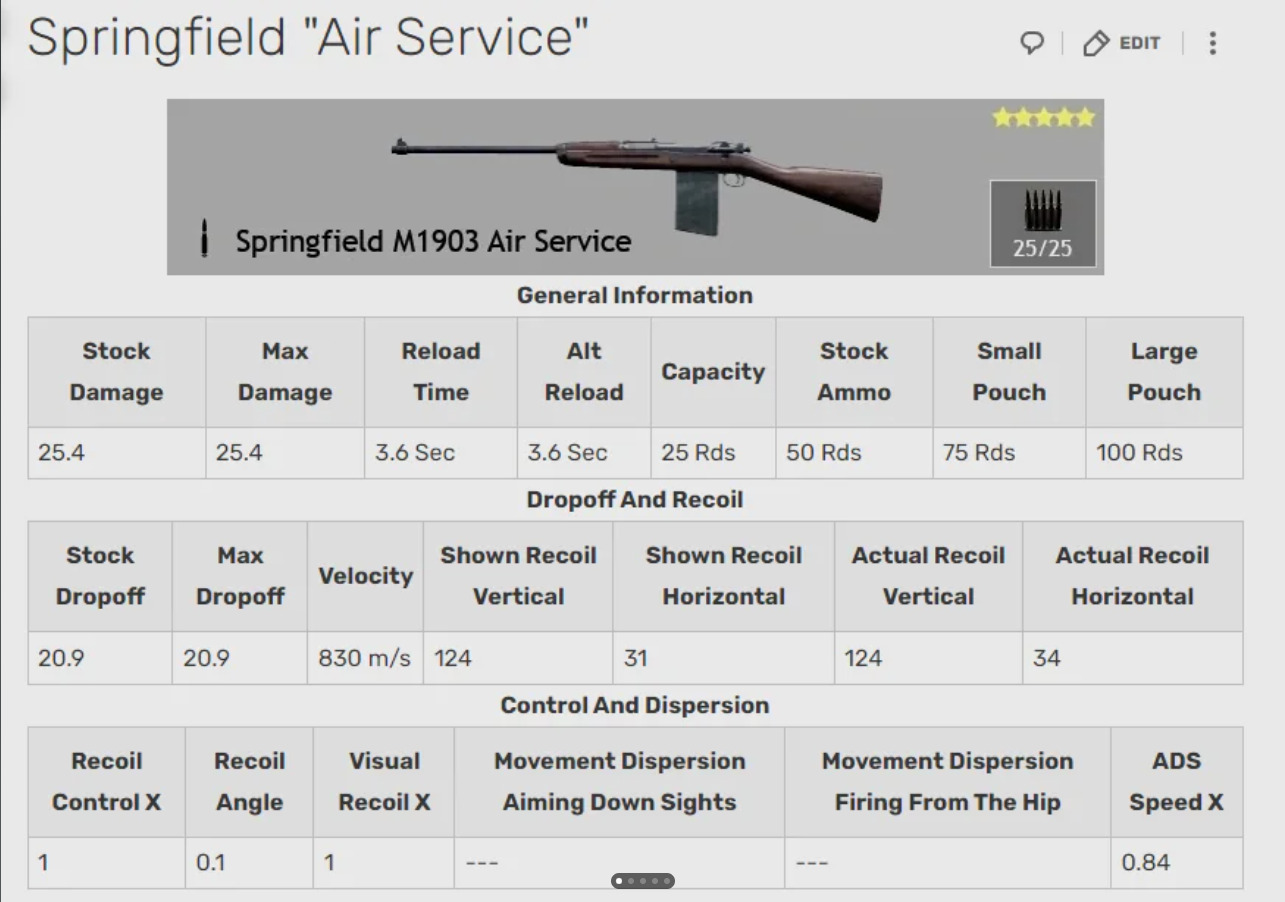Click the Velocity column header
The height and width of the screenshot is (902, 1285).
click(x=365, y=576)
